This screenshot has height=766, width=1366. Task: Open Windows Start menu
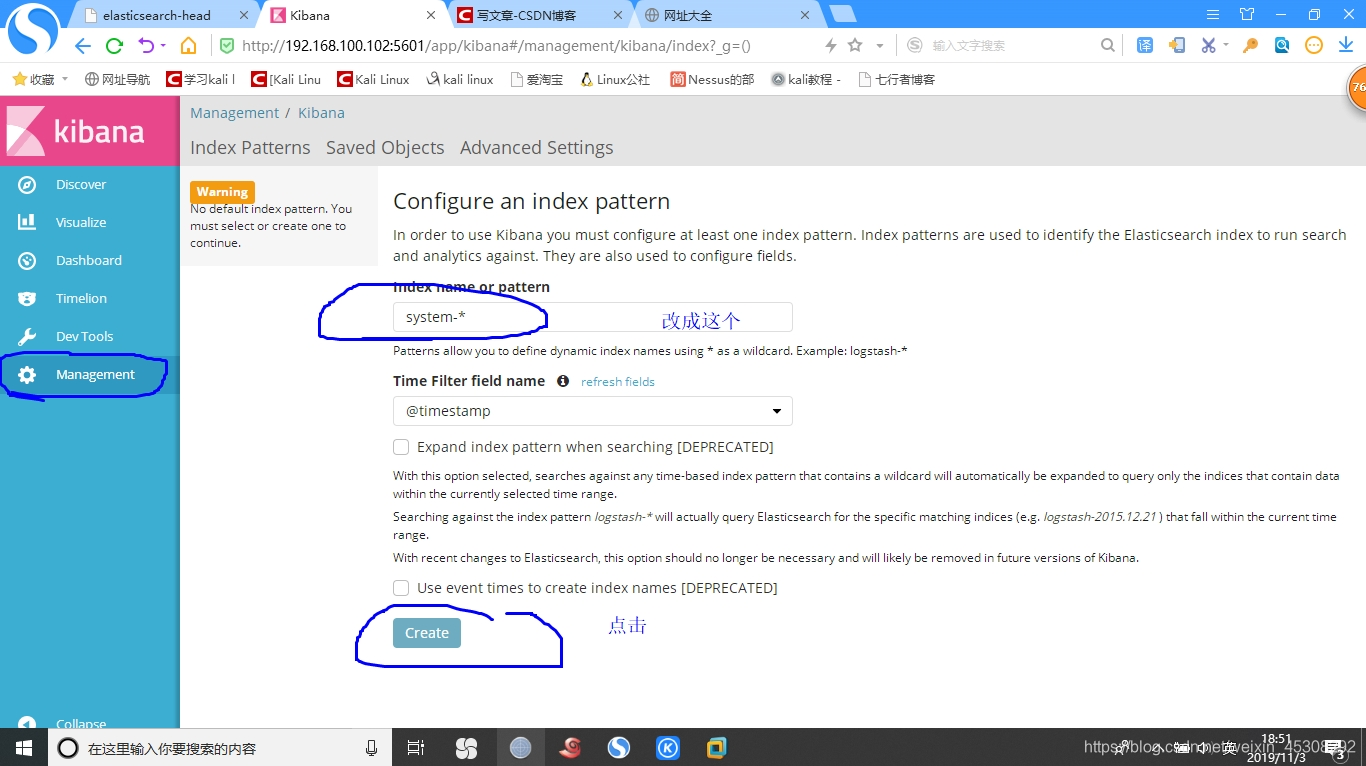click(x=23, y=747)
